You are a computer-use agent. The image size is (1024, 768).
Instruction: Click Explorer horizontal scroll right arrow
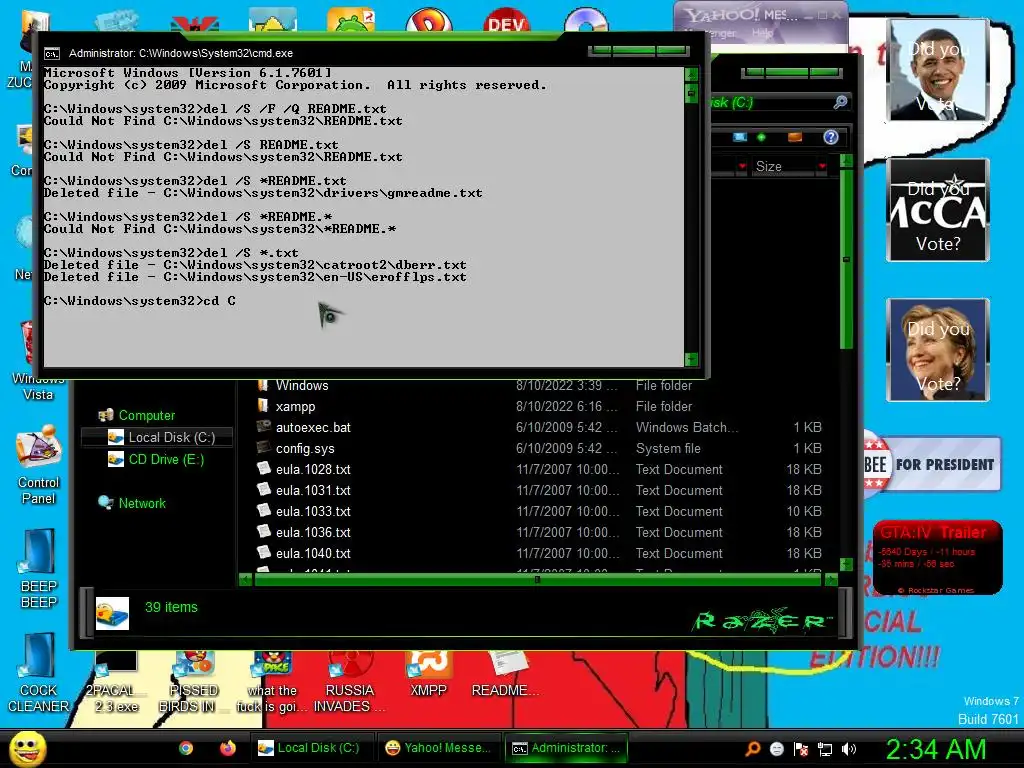(x=831, y=579)
